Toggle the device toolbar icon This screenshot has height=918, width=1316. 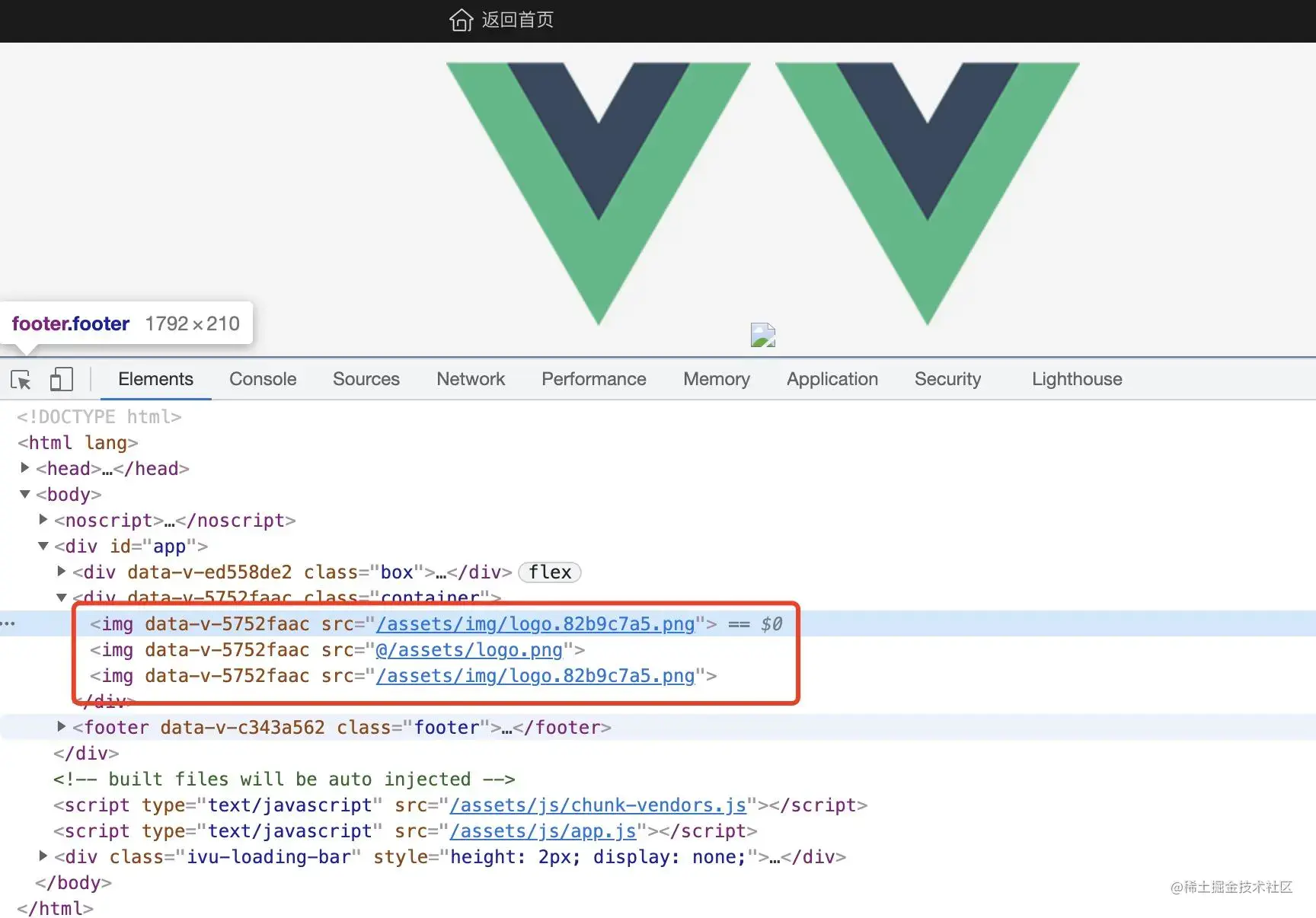(61, 379)
